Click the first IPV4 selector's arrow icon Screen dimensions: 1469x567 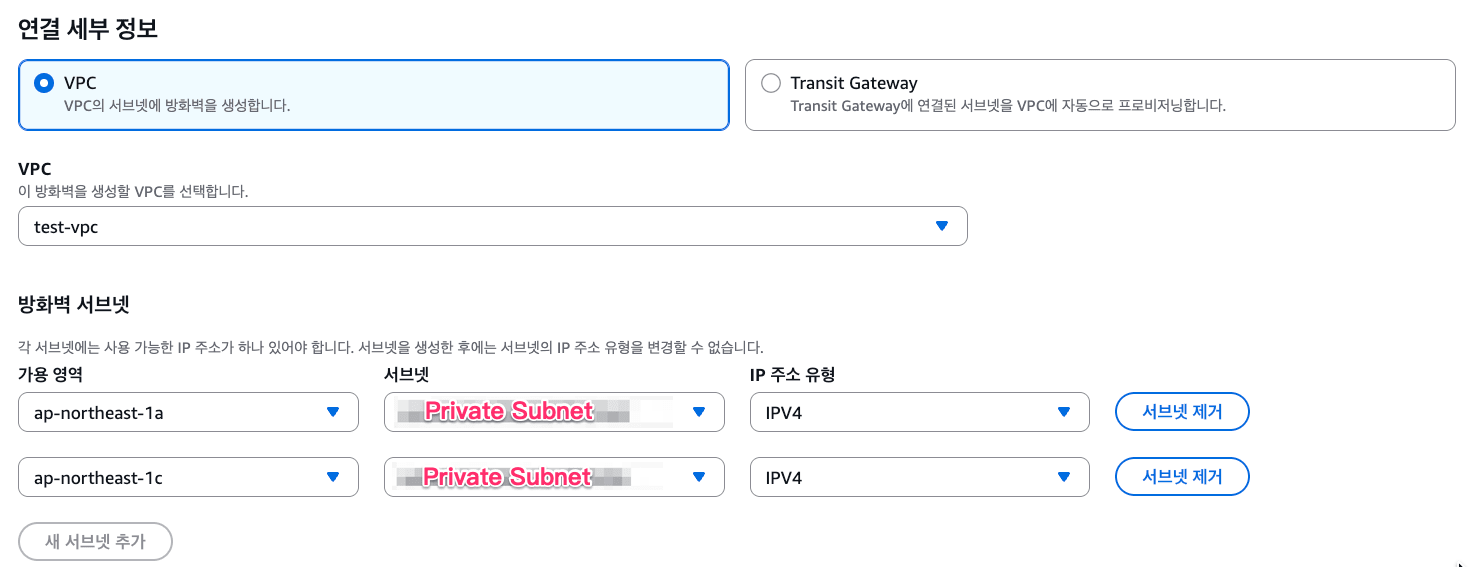tap(1064, 412)
